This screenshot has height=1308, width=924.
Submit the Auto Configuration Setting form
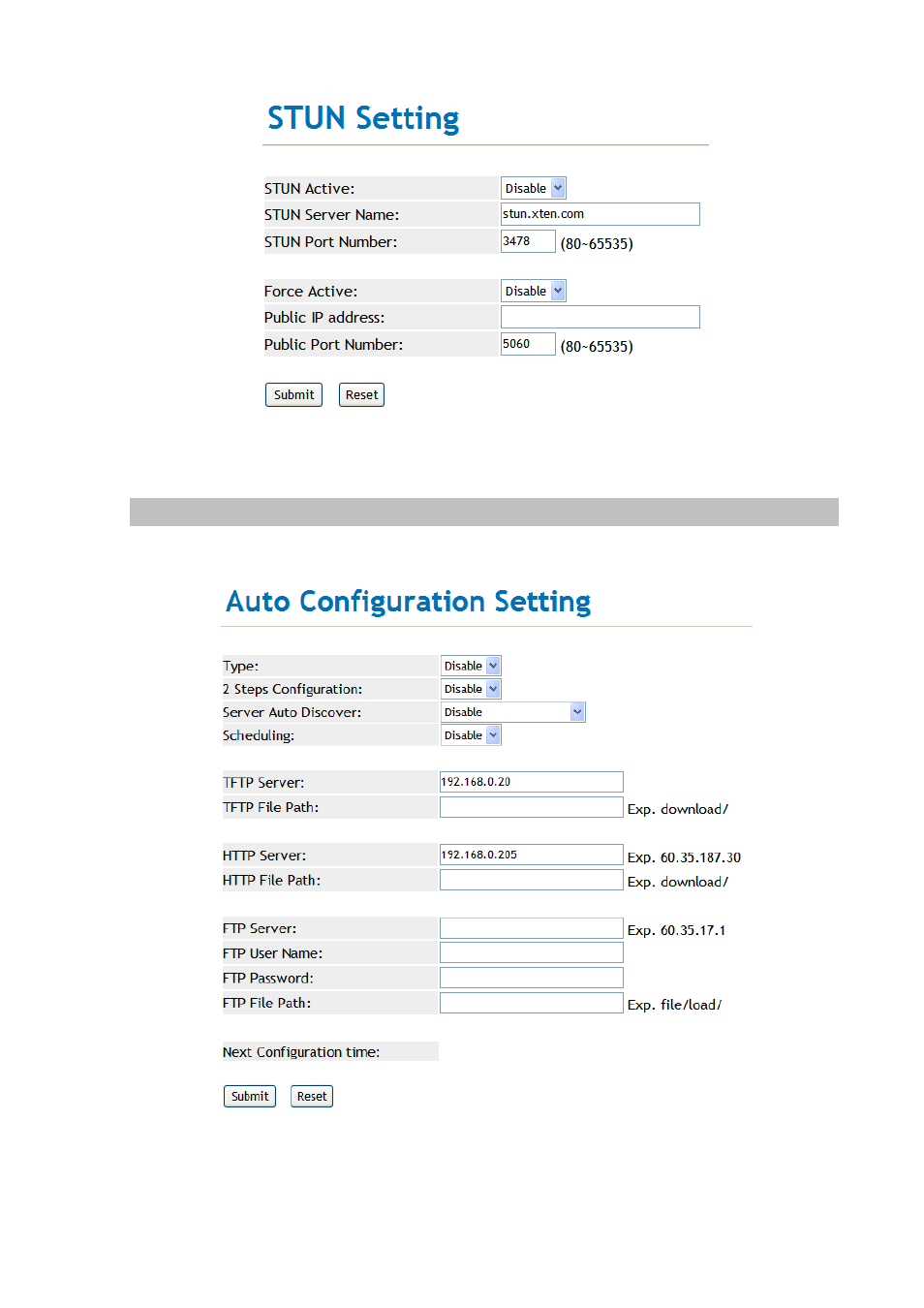pos(250,1097)
